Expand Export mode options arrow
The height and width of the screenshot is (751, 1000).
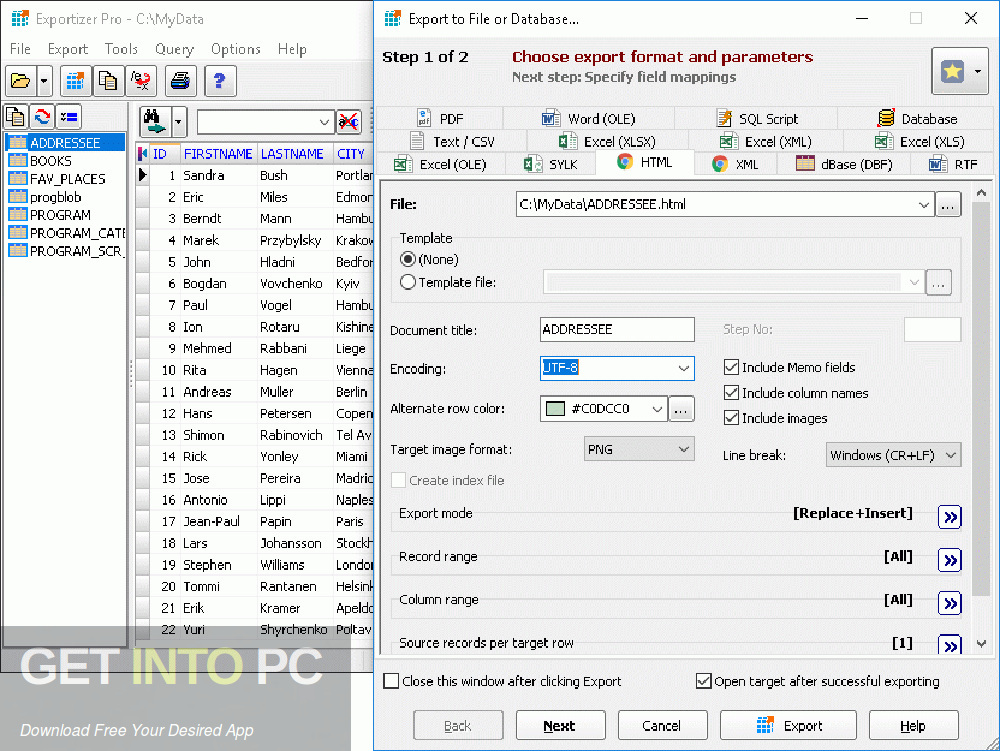950,516
